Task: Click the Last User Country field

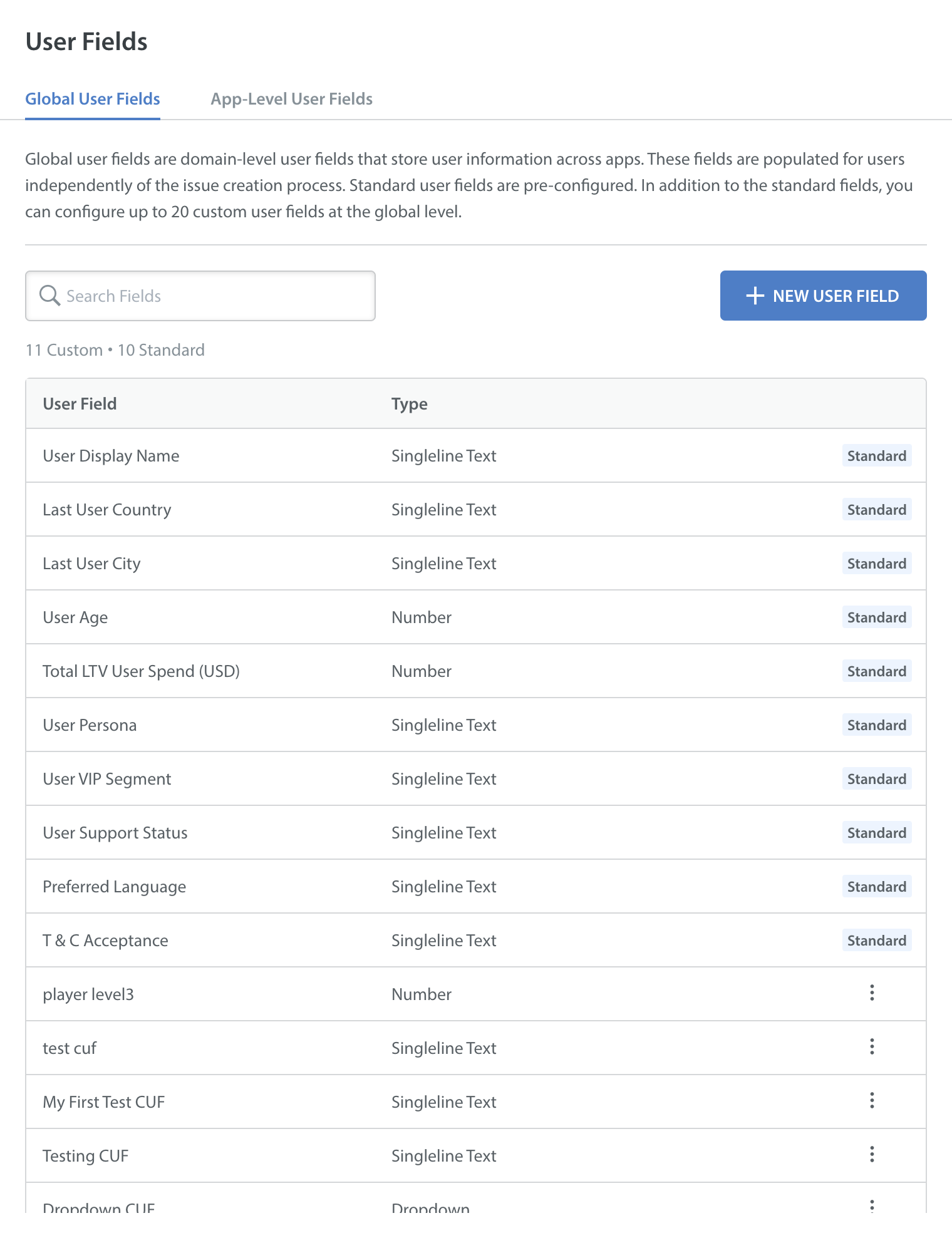Action: [106, 510]
